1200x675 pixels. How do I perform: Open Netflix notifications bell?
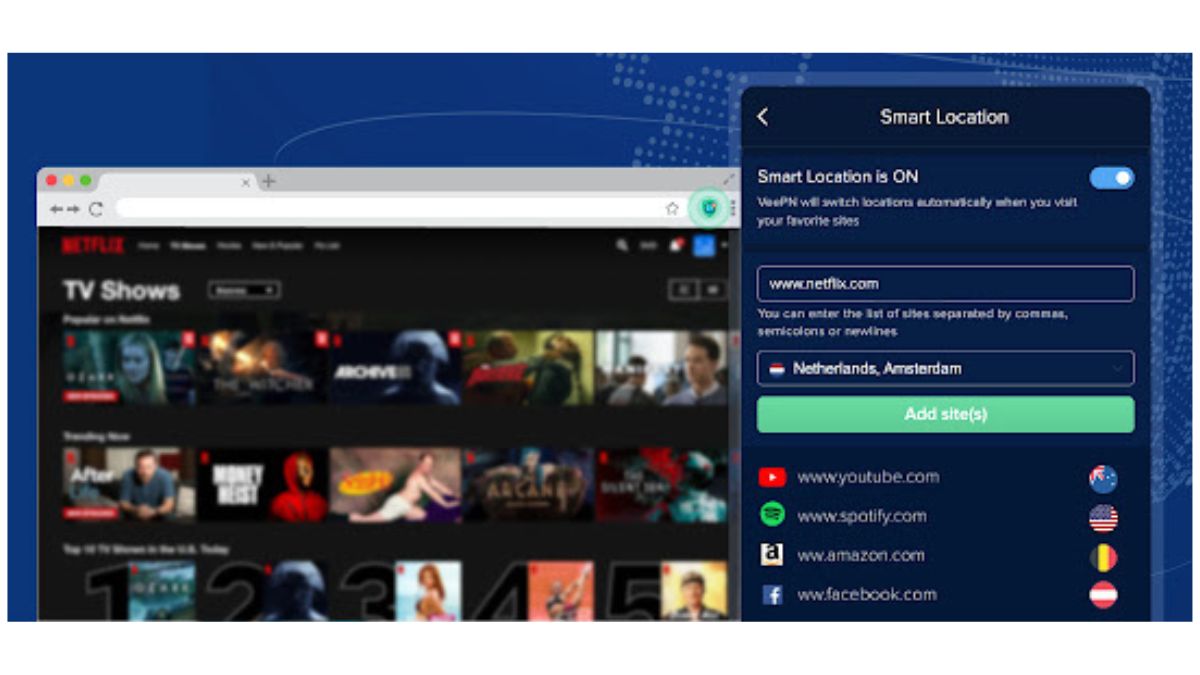click(x=676, y=245)
